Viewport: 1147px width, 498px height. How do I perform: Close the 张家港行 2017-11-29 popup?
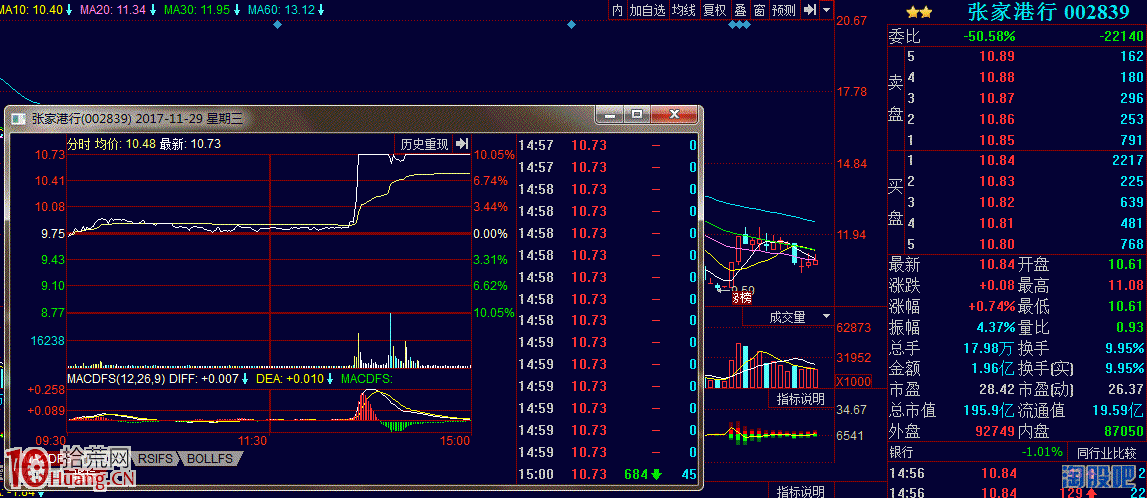coord(672,114)
